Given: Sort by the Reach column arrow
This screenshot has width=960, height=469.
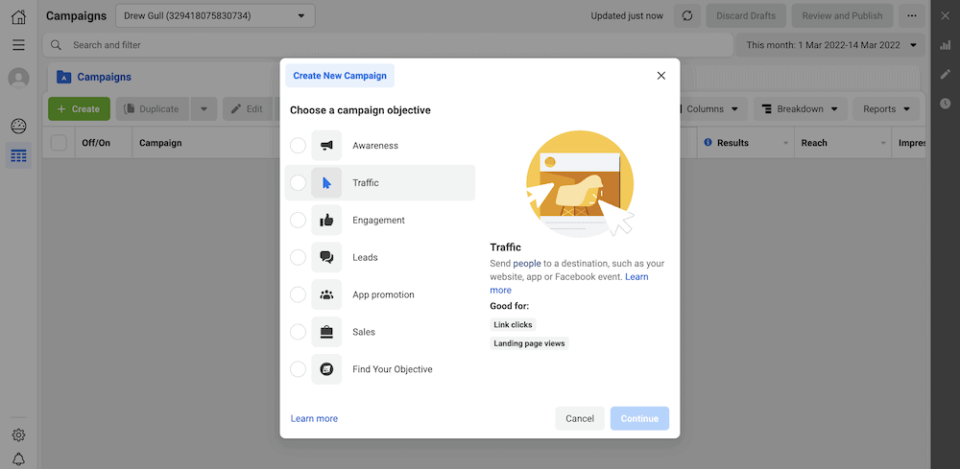Looking at the screenshot, I should tap(883, 143).
